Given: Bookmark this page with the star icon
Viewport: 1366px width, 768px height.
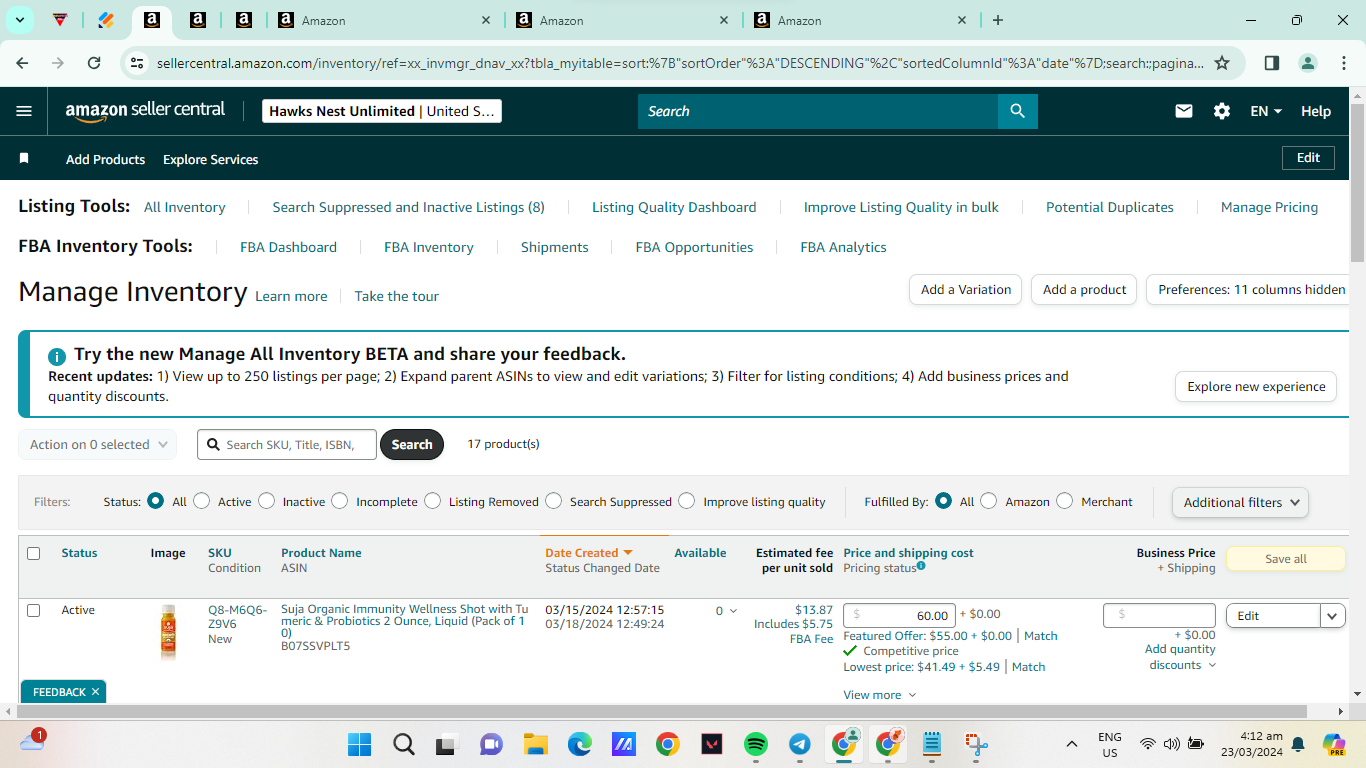Looking at the screenshot, I should (x=1222, y=63).
